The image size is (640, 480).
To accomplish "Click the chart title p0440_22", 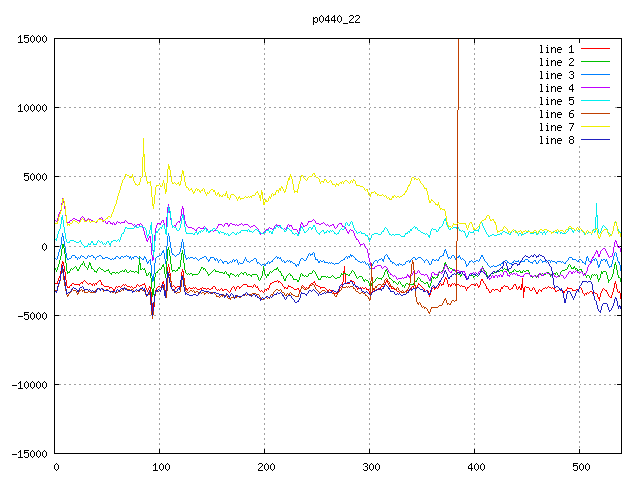I will (x=338, y=18).
